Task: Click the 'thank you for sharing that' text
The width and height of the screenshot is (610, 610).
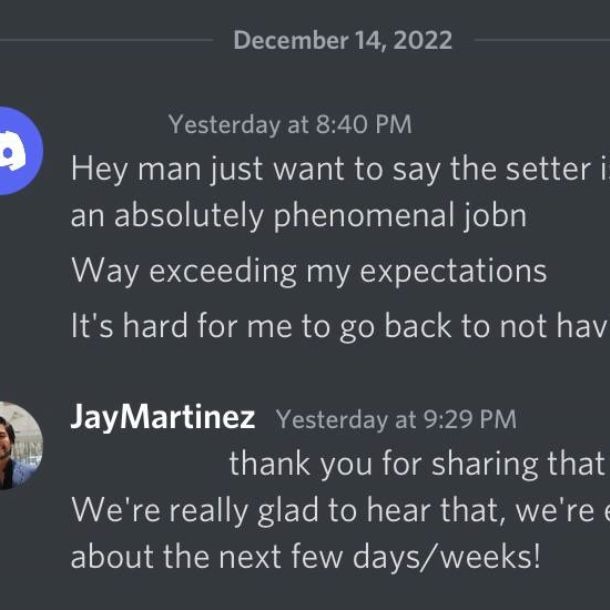Action: pos(417,464)
